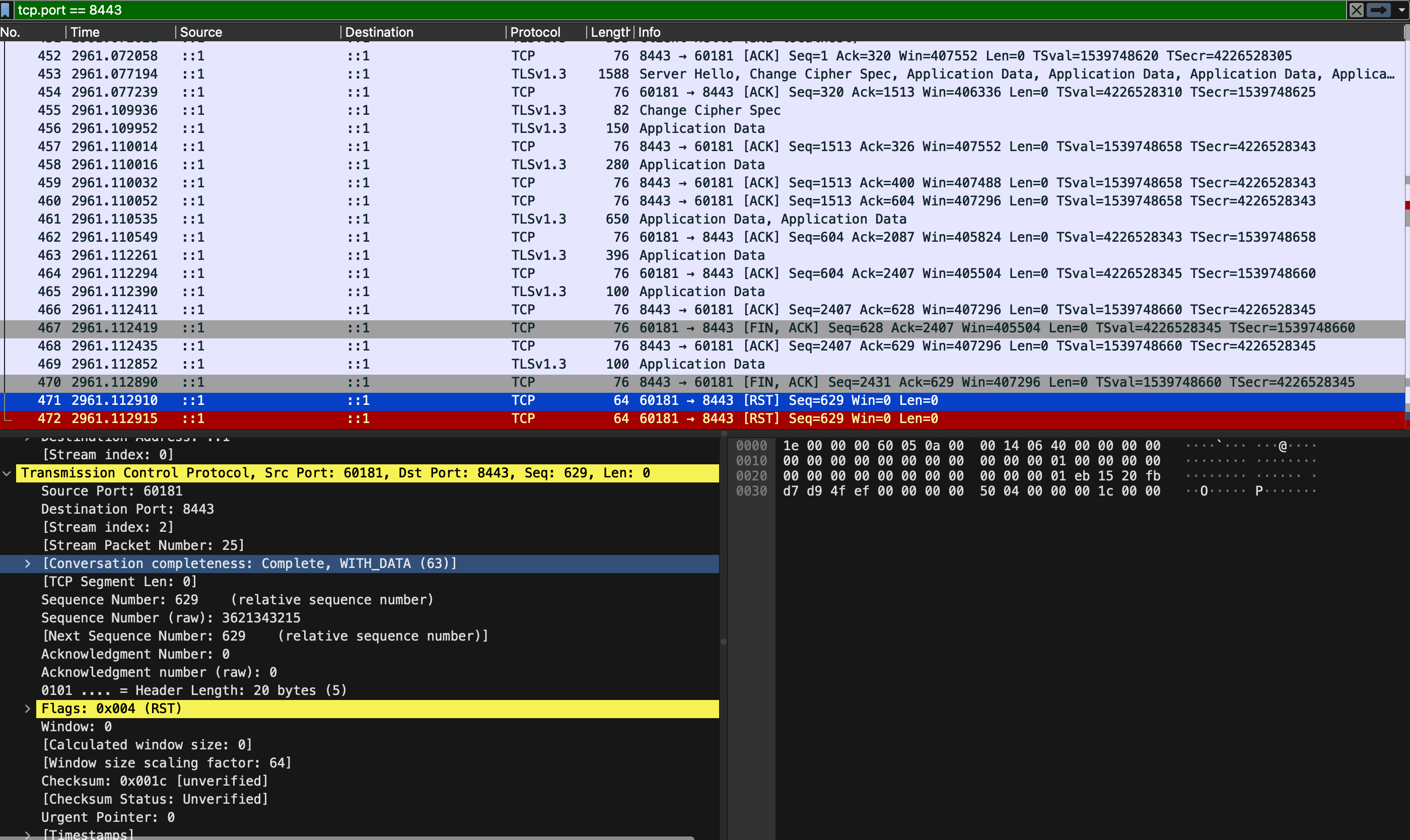Viewport: 1410px width, 840px height.
Task: Expand the Timestamps tree node
Action: (x=27, y=834)
